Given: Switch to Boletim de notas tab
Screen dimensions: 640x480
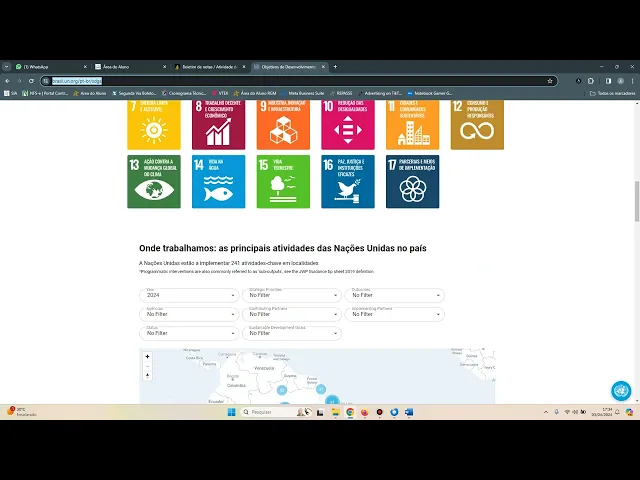Looking at the screenshot, I should tap(210, 67).
